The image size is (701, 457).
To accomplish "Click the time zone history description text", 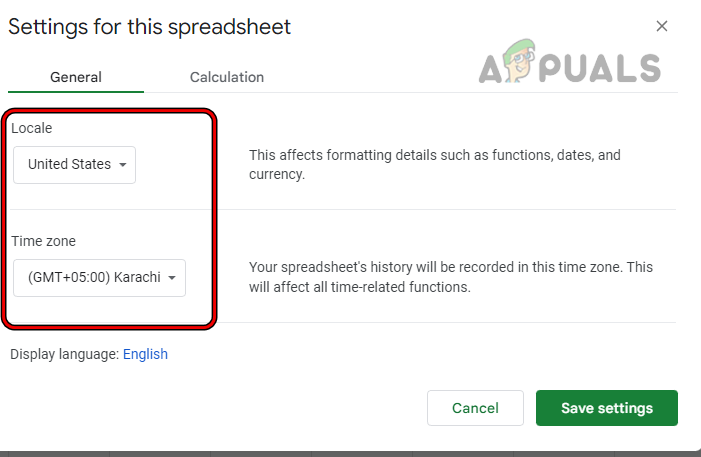I will (x=450, y=277).
